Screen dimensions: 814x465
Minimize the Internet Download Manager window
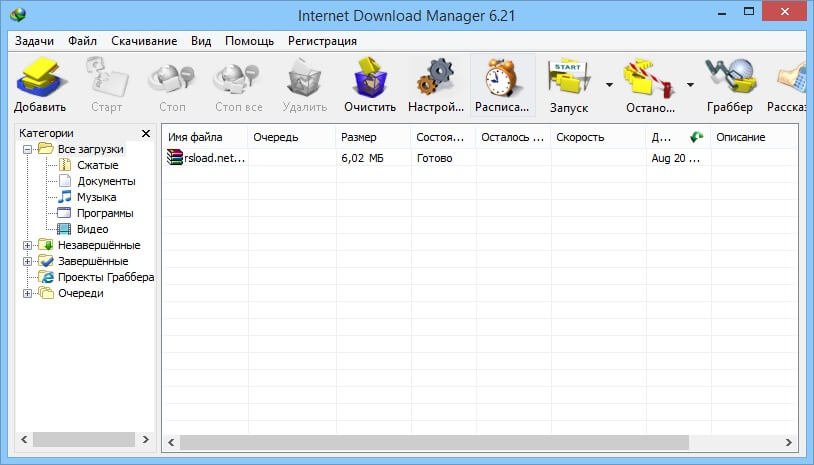pyautogui.click(x=722, y=12)
